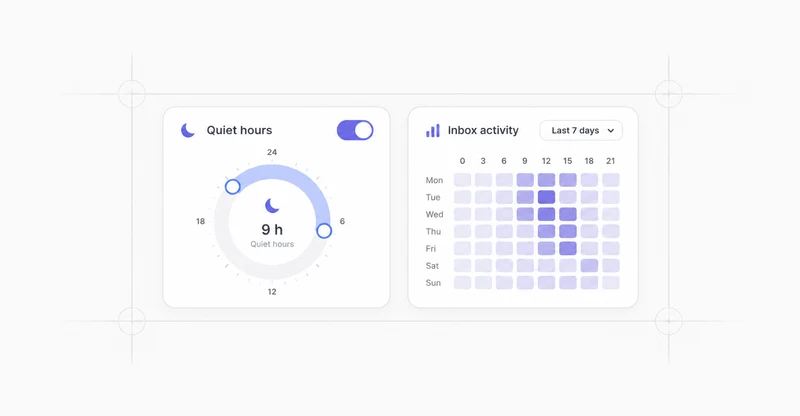The image size is (800, 416).
Task: Click the Wed row label
Action: [x=434, y=214]
